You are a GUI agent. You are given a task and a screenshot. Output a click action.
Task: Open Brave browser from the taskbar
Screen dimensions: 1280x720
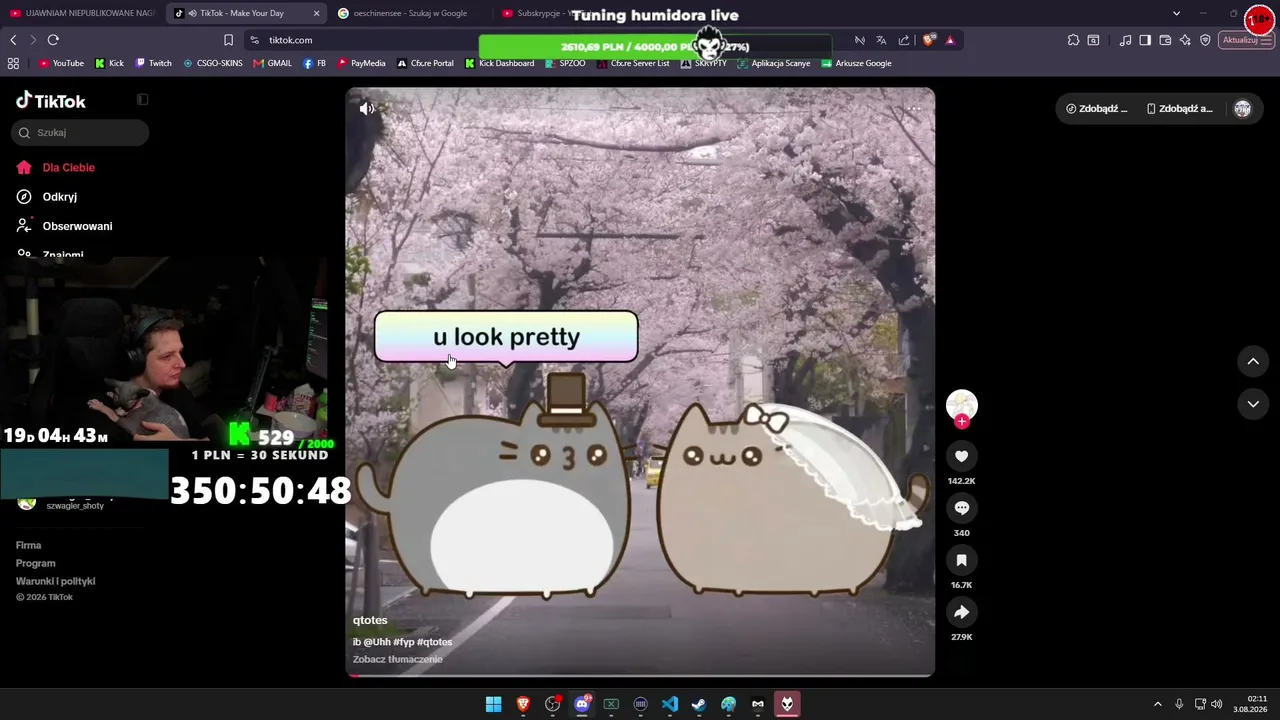click(523, 704)
